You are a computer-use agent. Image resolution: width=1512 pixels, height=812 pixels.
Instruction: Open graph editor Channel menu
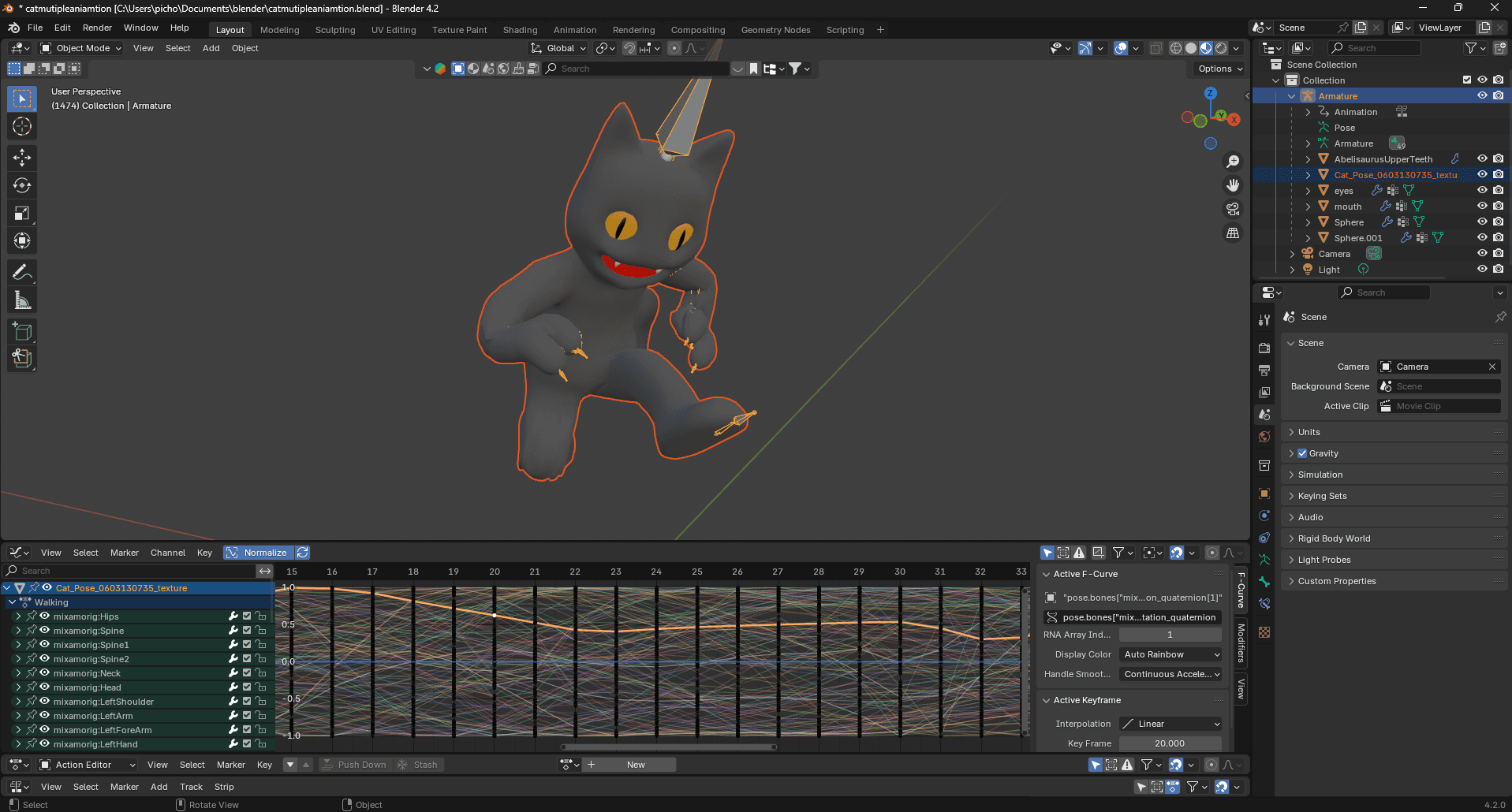click(168, 553)
